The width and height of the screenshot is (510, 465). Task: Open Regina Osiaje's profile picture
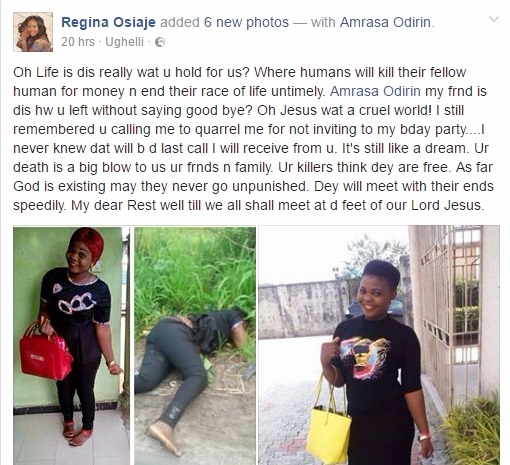33,32
